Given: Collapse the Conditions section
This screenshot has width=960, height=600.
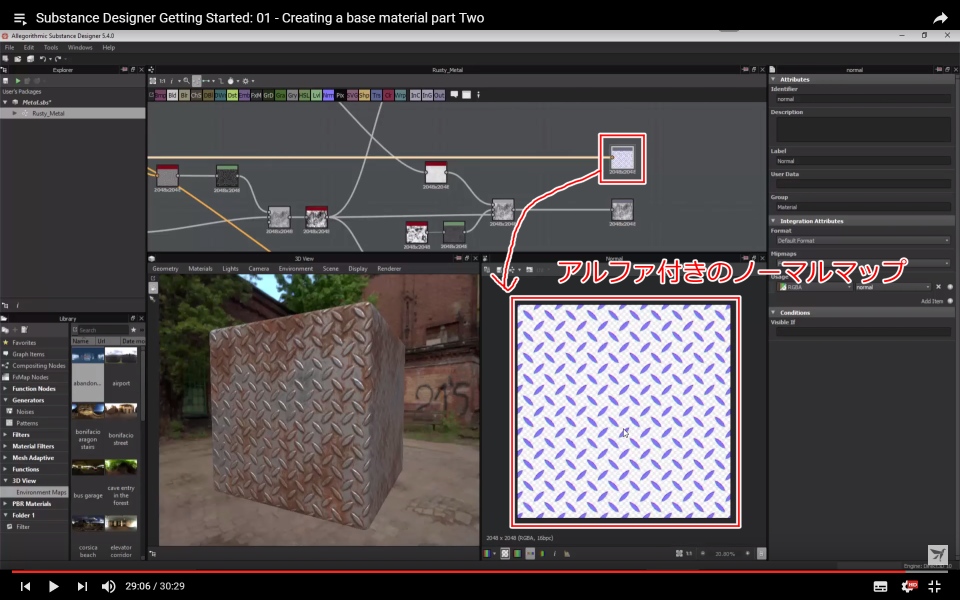Looking at the screenshot, I should [773, 312].
